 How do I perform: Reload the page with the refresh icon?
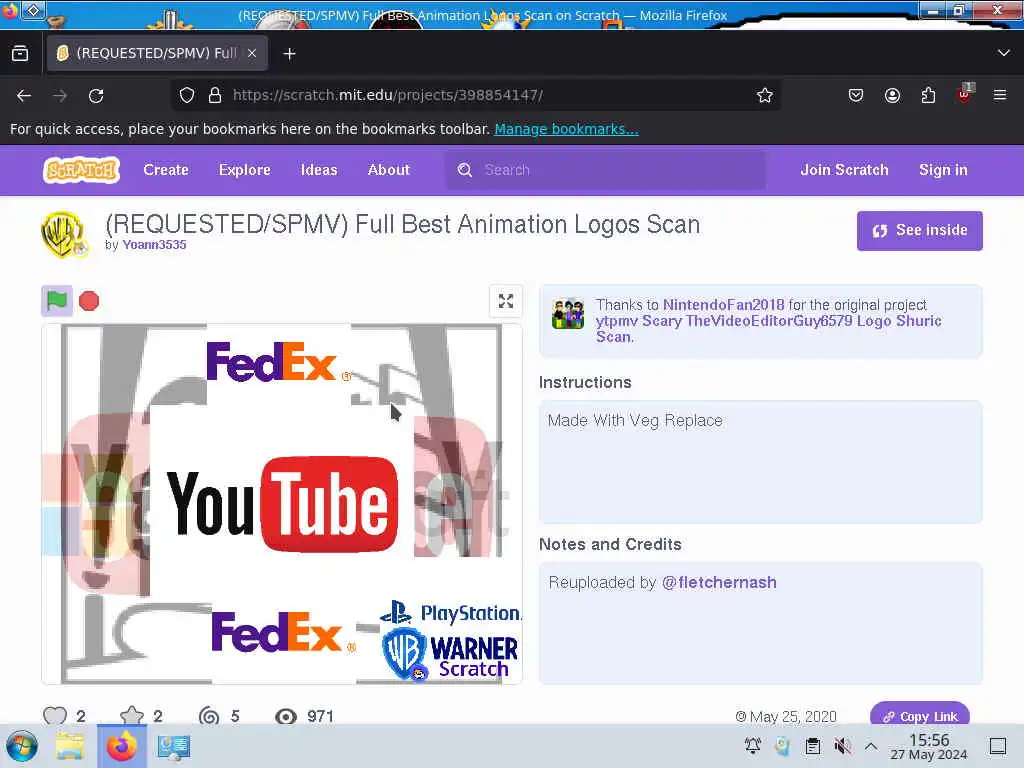96,95
